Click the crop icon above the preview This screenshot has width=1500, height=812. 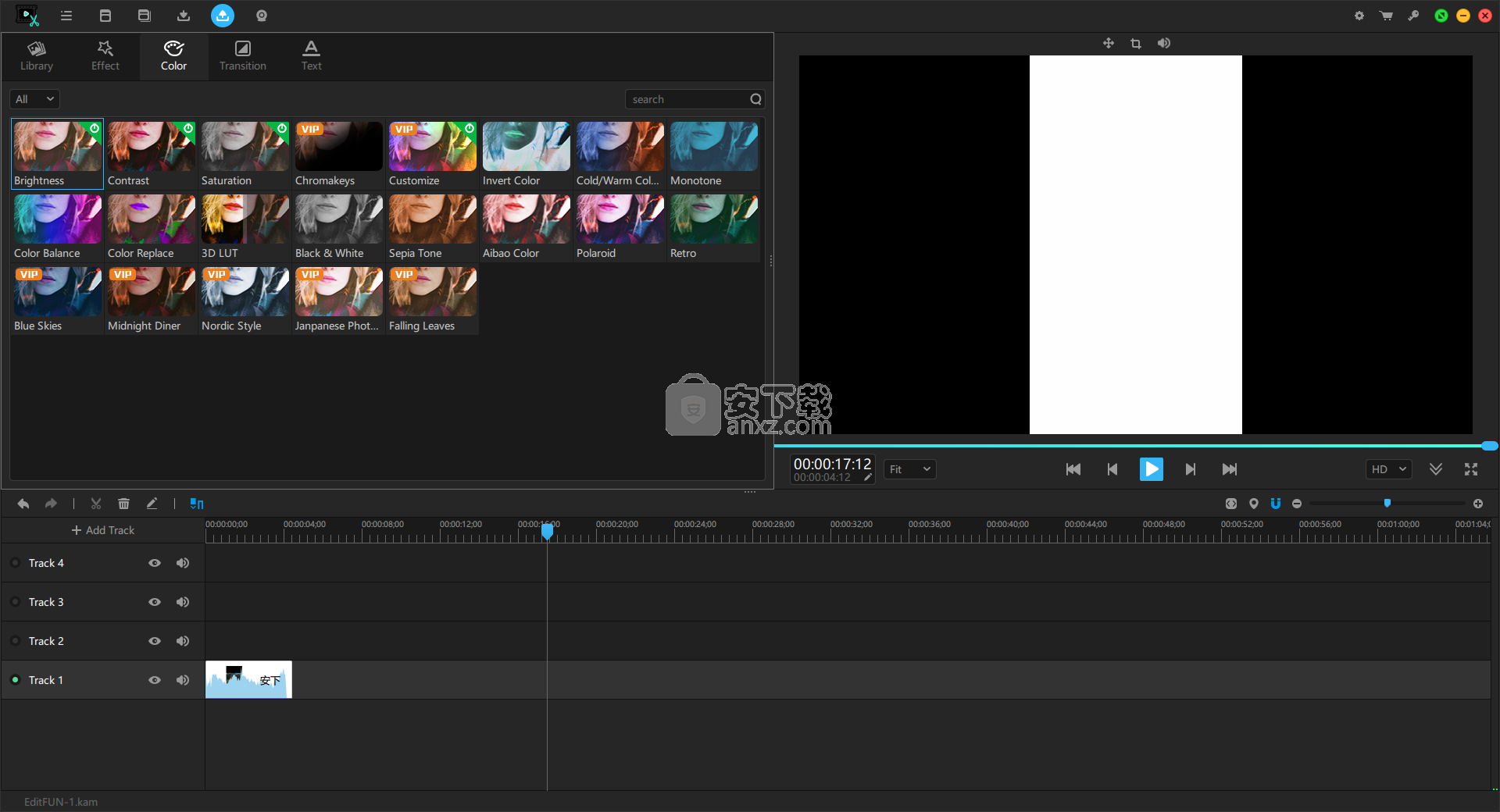pos(1136,44)
